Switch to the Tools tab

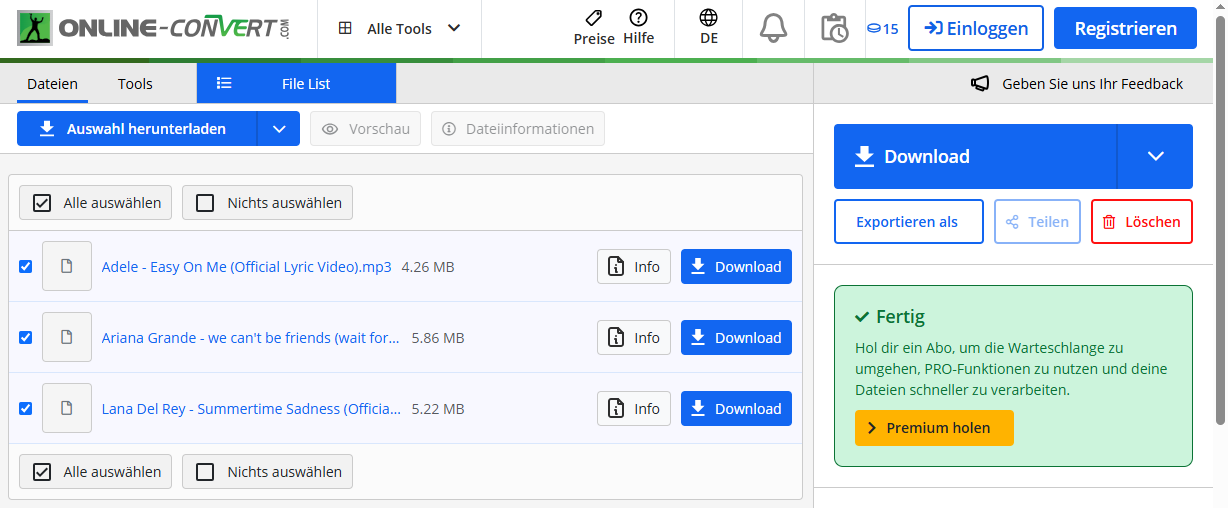click(135, 84)
